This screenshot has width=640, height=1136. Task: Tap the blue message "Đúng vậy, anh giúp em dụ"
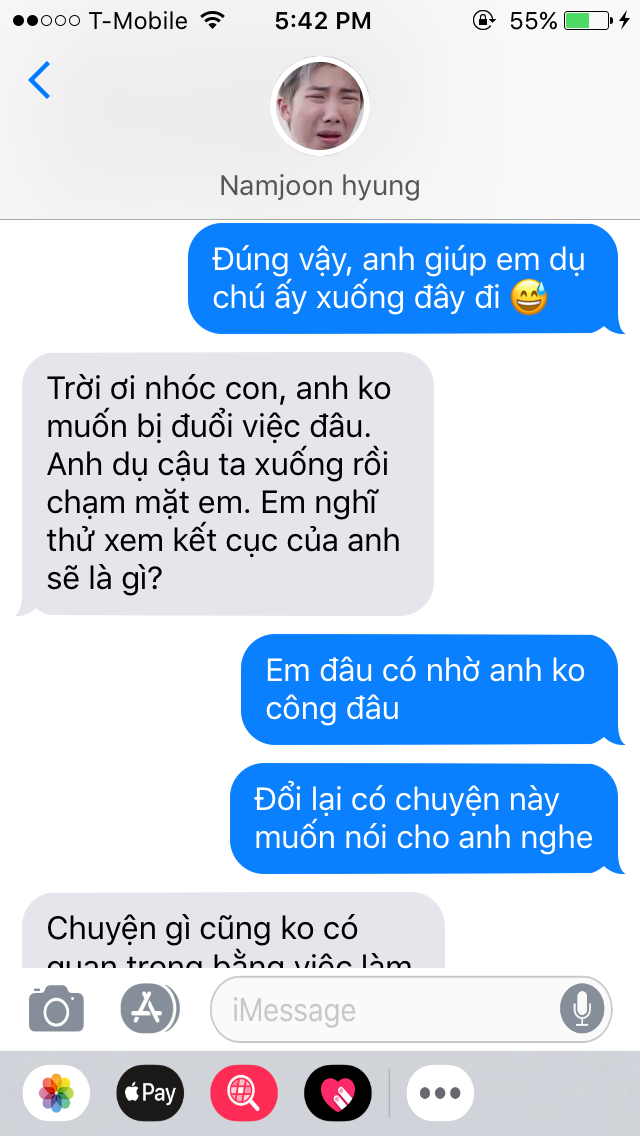tap(403, 279)
